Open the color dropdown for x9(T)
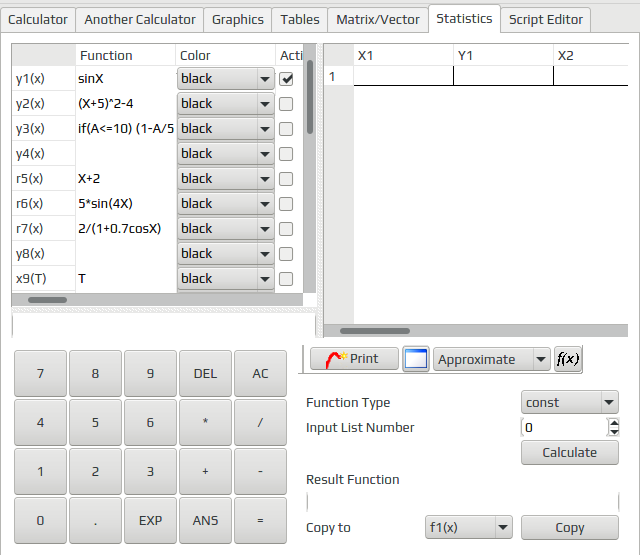This screenshot has width=640, height=555. point(225,279)
